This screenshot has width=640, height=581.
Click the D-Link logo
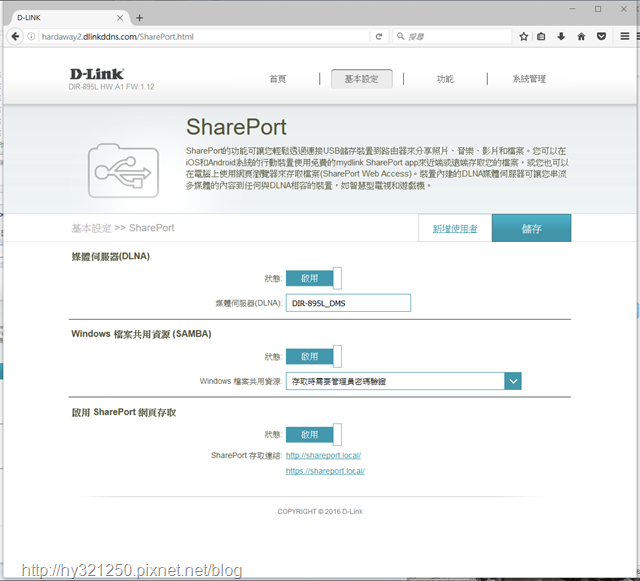pos(97,74)
